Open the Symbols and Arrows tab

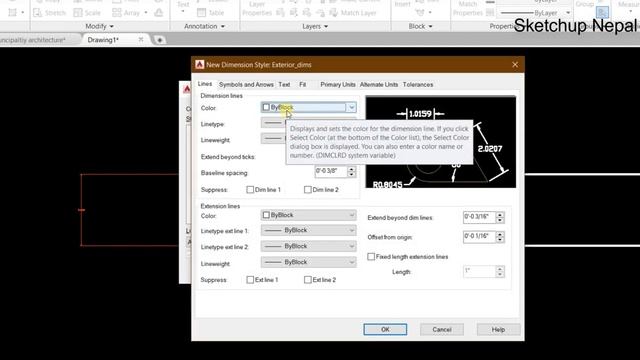246,84
